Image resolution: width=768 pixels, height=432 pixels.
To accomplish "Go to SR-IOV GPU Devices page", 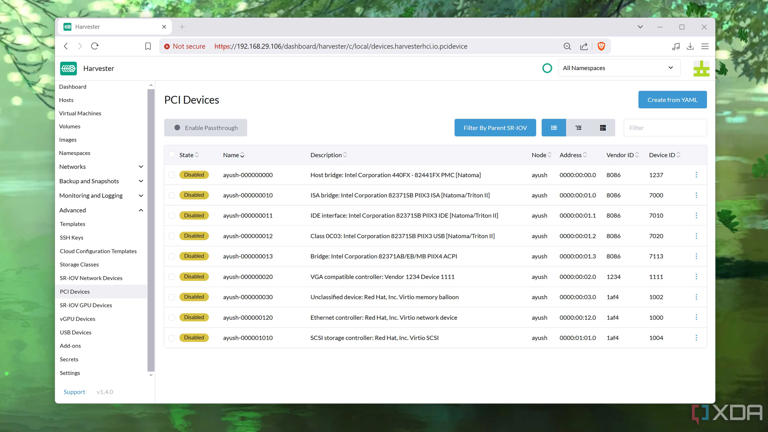I will tap(86, 305).
